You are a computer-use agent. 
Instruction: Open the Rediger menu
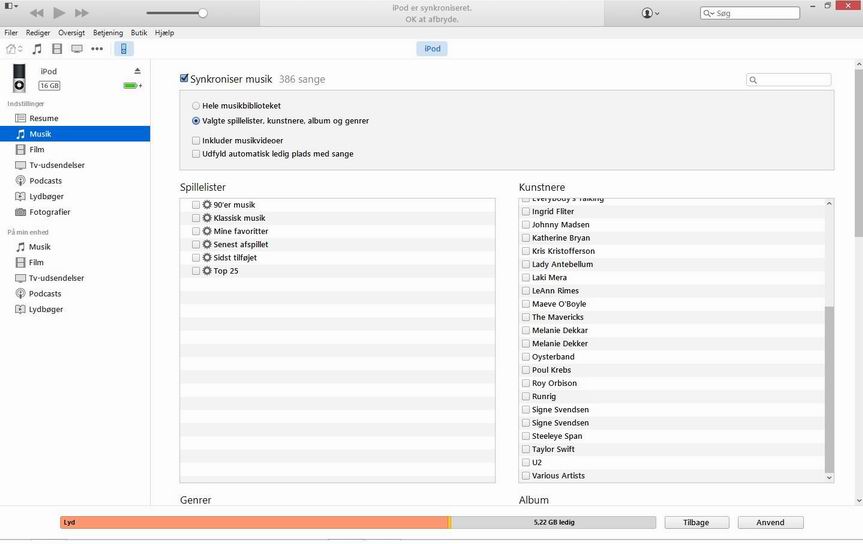pos(38,33)
